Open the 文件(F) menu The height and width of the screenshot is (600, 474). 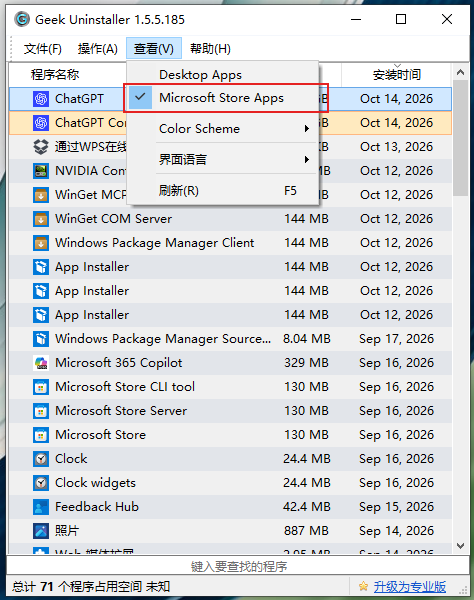pos(42,49)
